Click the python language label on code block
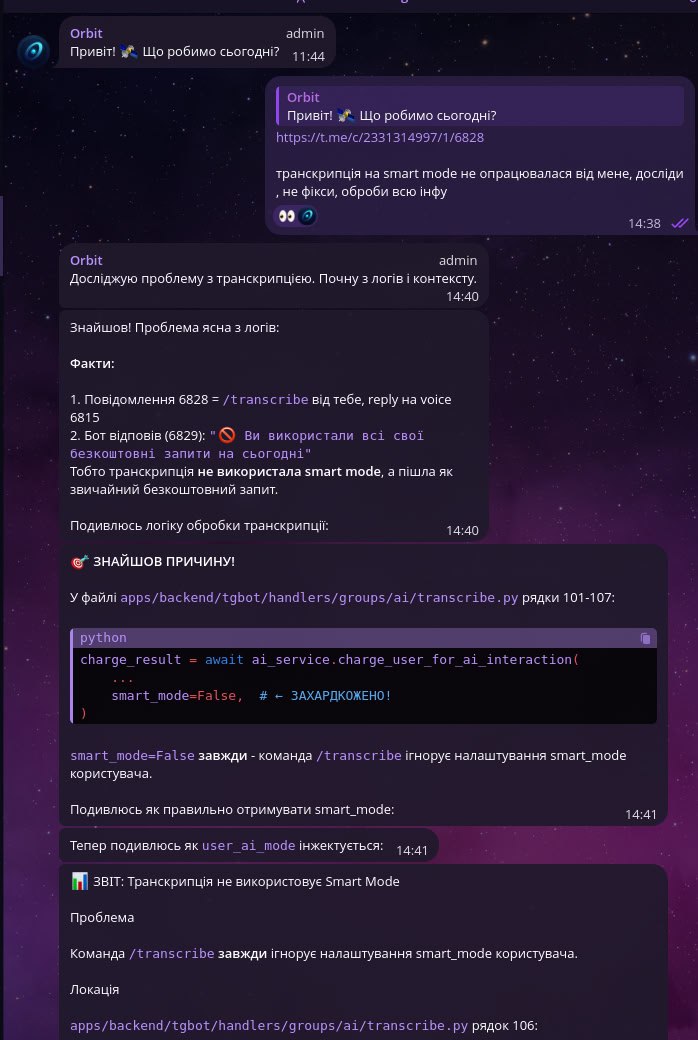 point(103,638)
